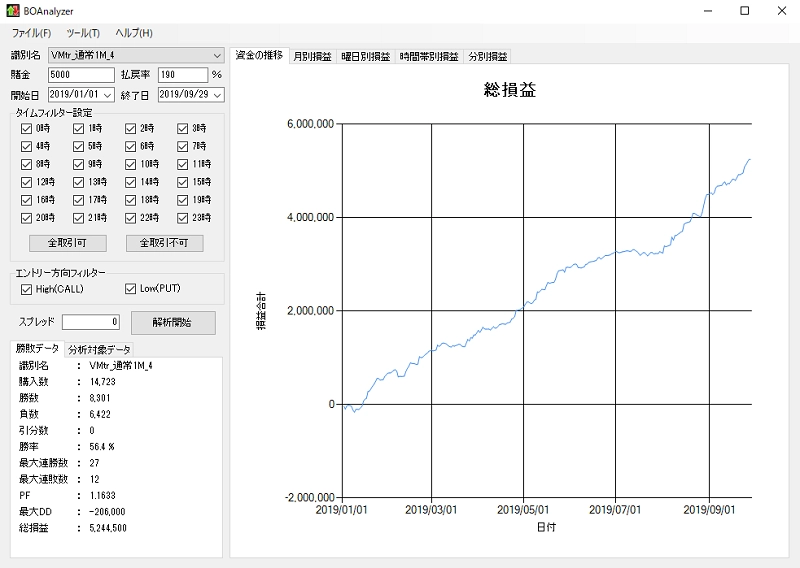The image size is (800, 568).
Task: Open the ツール(T) menu
Action: click(83, 33)
